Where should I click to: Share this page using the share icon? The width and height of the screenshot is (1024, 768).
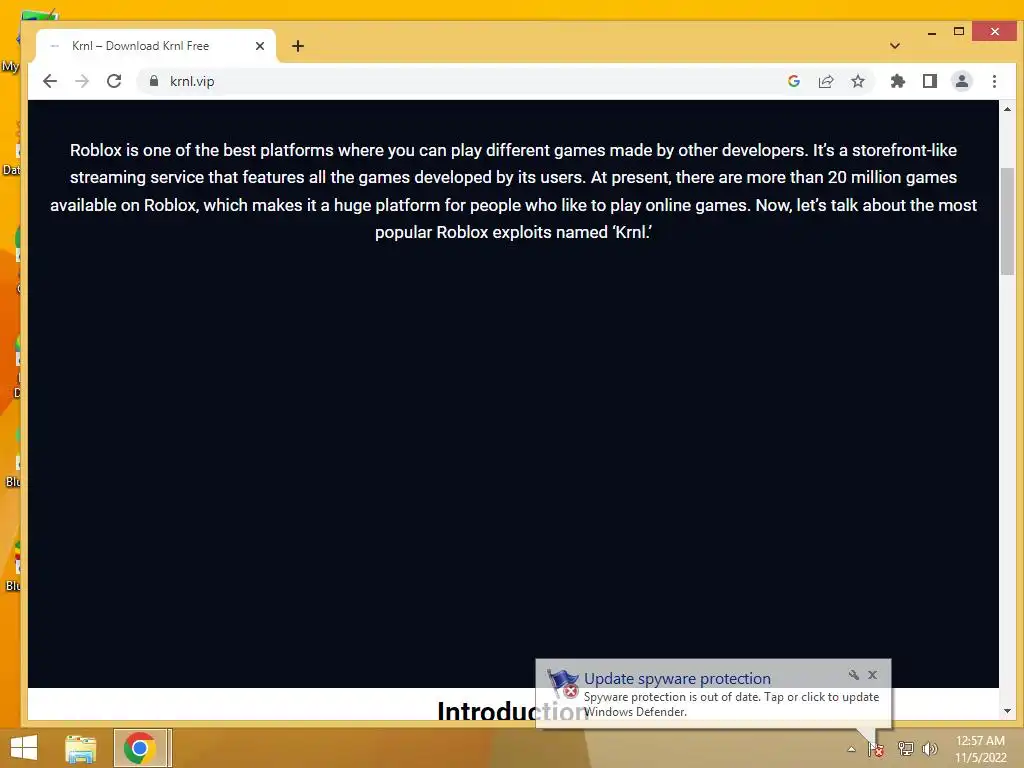tap(826, 81)
